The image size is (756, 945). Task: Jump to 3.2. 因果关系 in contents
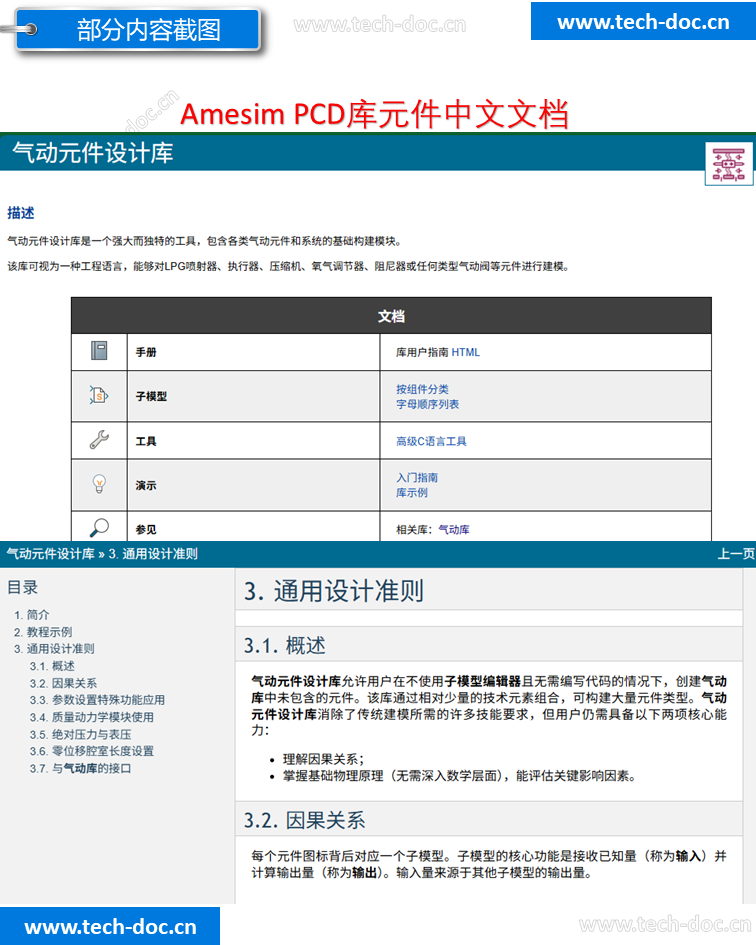pos(63,683)
